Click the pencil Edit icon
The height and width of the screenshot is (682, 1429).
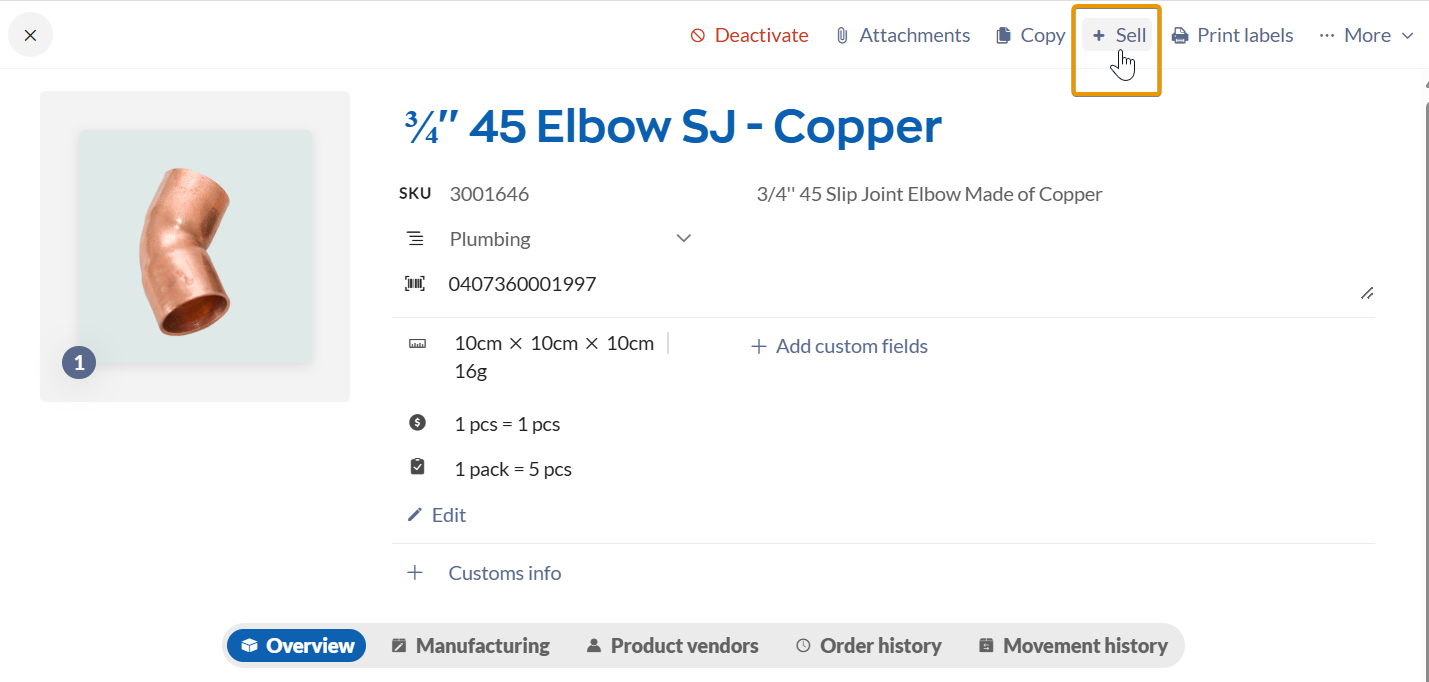[x=415, y=515]
